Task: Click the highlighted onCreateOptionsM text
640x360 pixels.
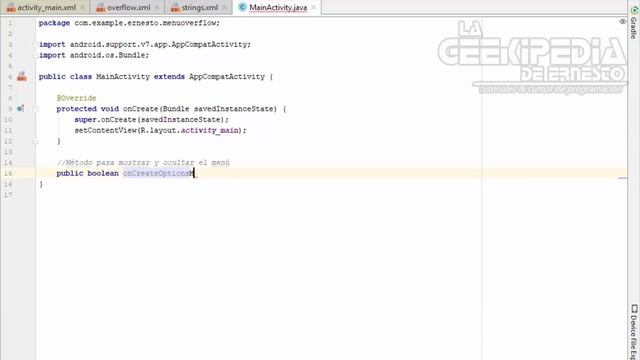Action: pos(158,173)
